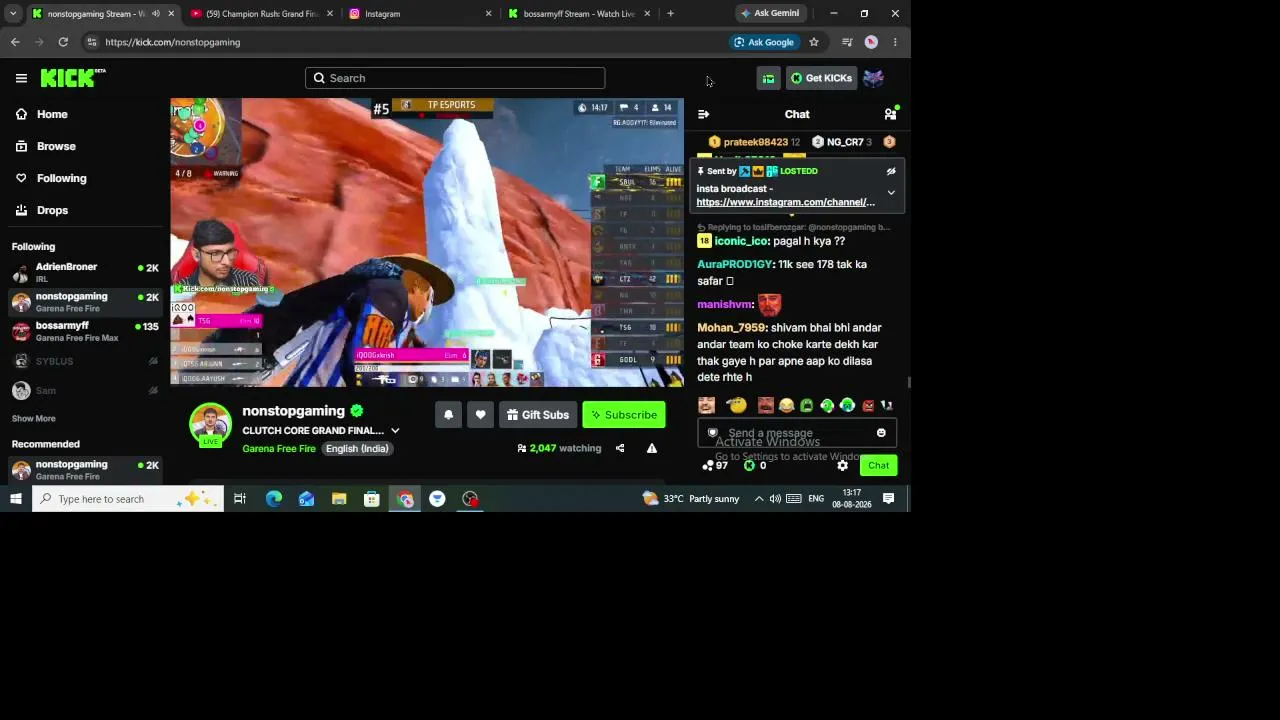Follow nonstopgaming with the heart button
This screenshot has height=720, width=1280.
tap(480, 415)
